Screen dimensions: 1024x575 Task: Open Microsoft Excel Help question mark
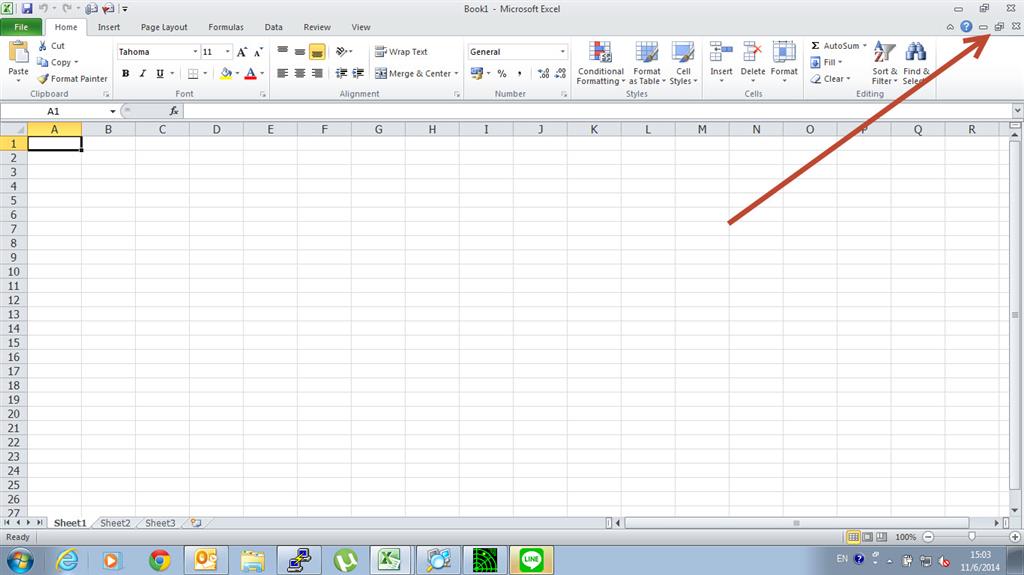click(x=966, y=27)
